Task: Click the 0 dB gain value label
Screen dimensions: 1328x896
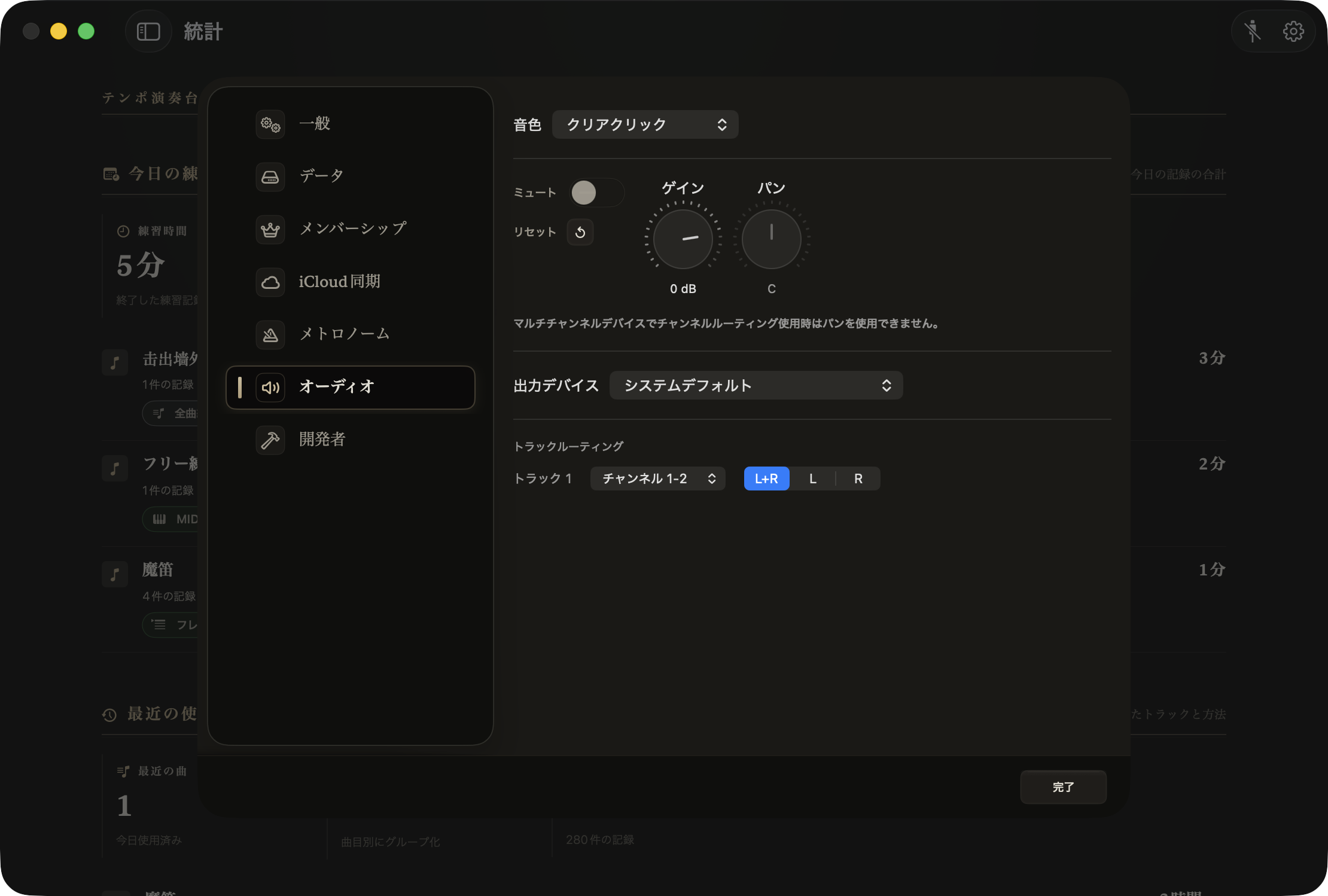Action: coord(683,289)
